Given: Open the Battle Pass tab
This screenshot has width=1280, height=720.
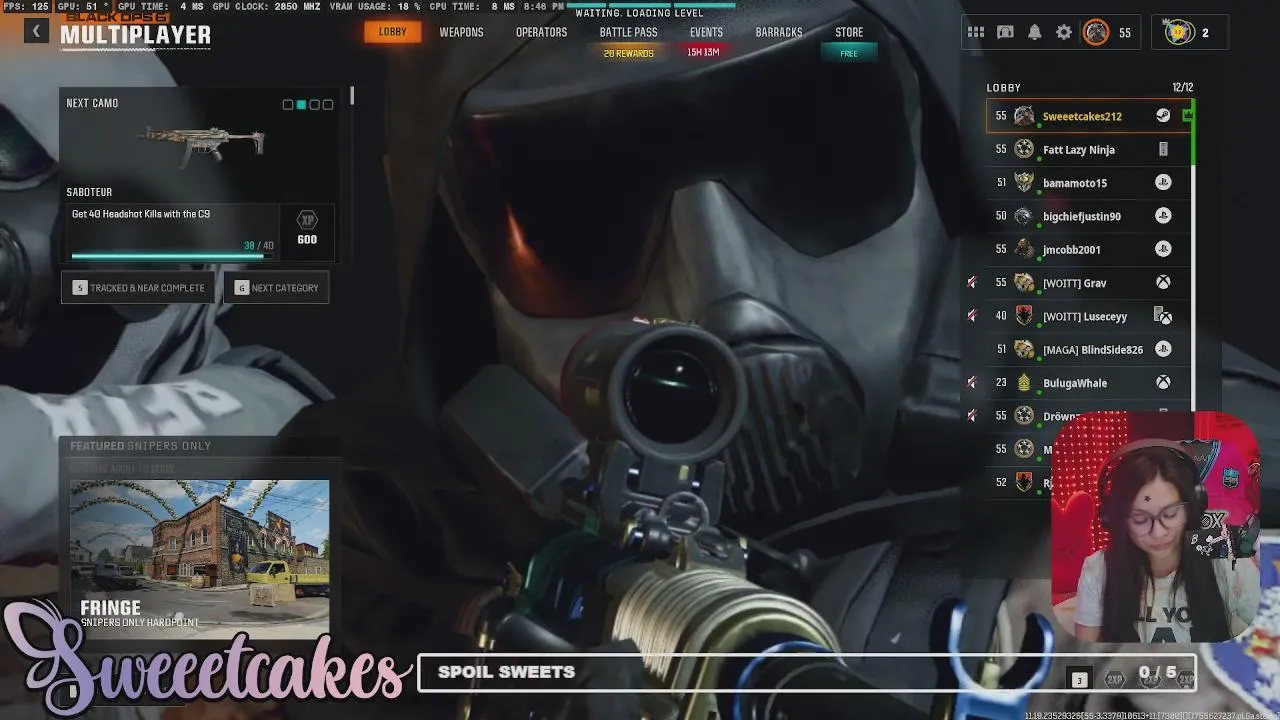Looking at the screenshot, I should coord(629,32).
